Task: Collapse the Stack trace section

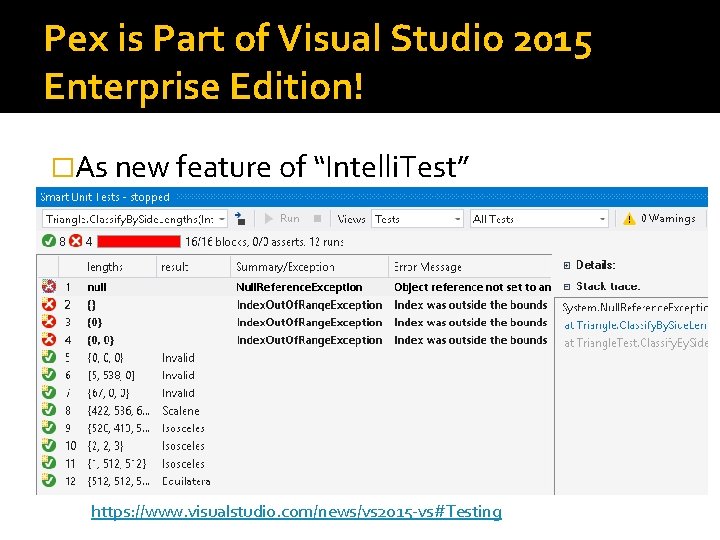Action: (x=567, y=287)
